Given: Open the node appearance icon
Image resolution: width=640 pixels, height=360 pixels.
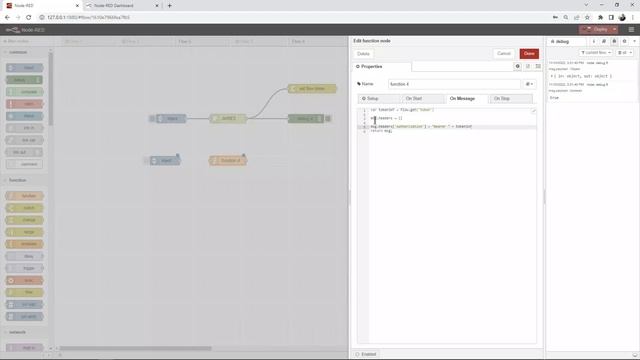Looking at the screenshot, I should [538, 66].
